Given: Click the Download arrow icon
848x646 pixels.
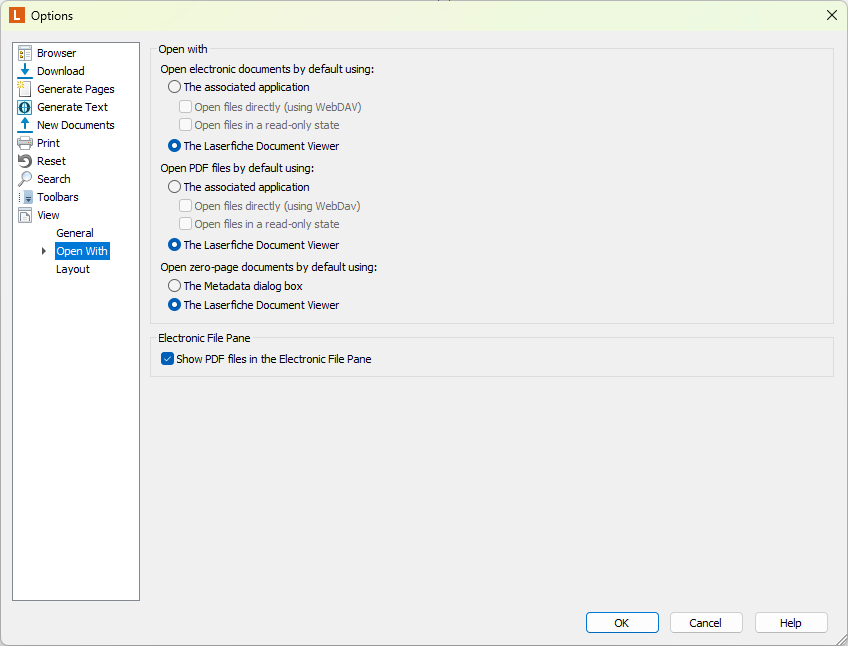Looking at the screenshot, I should (25, 71).
